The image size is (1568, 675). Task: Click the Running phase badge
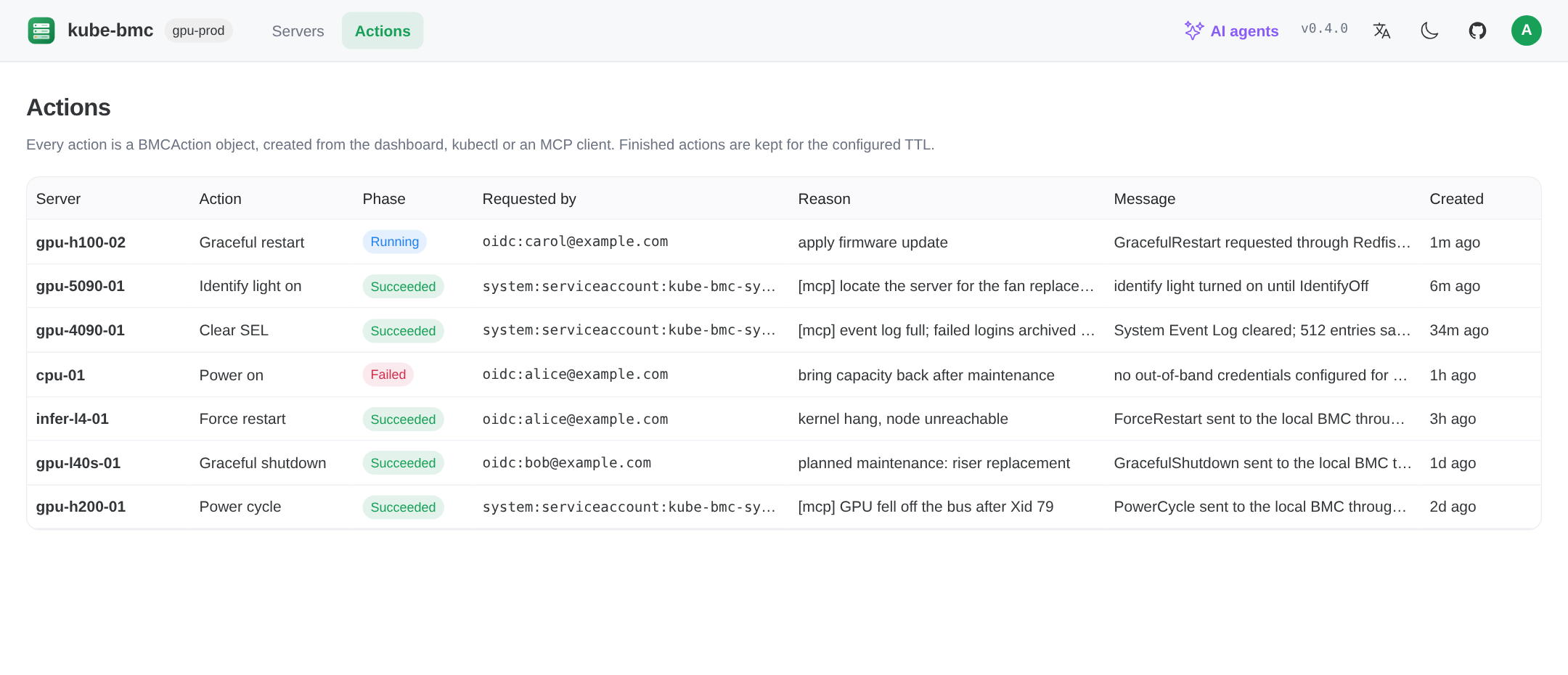coord(394,242)
